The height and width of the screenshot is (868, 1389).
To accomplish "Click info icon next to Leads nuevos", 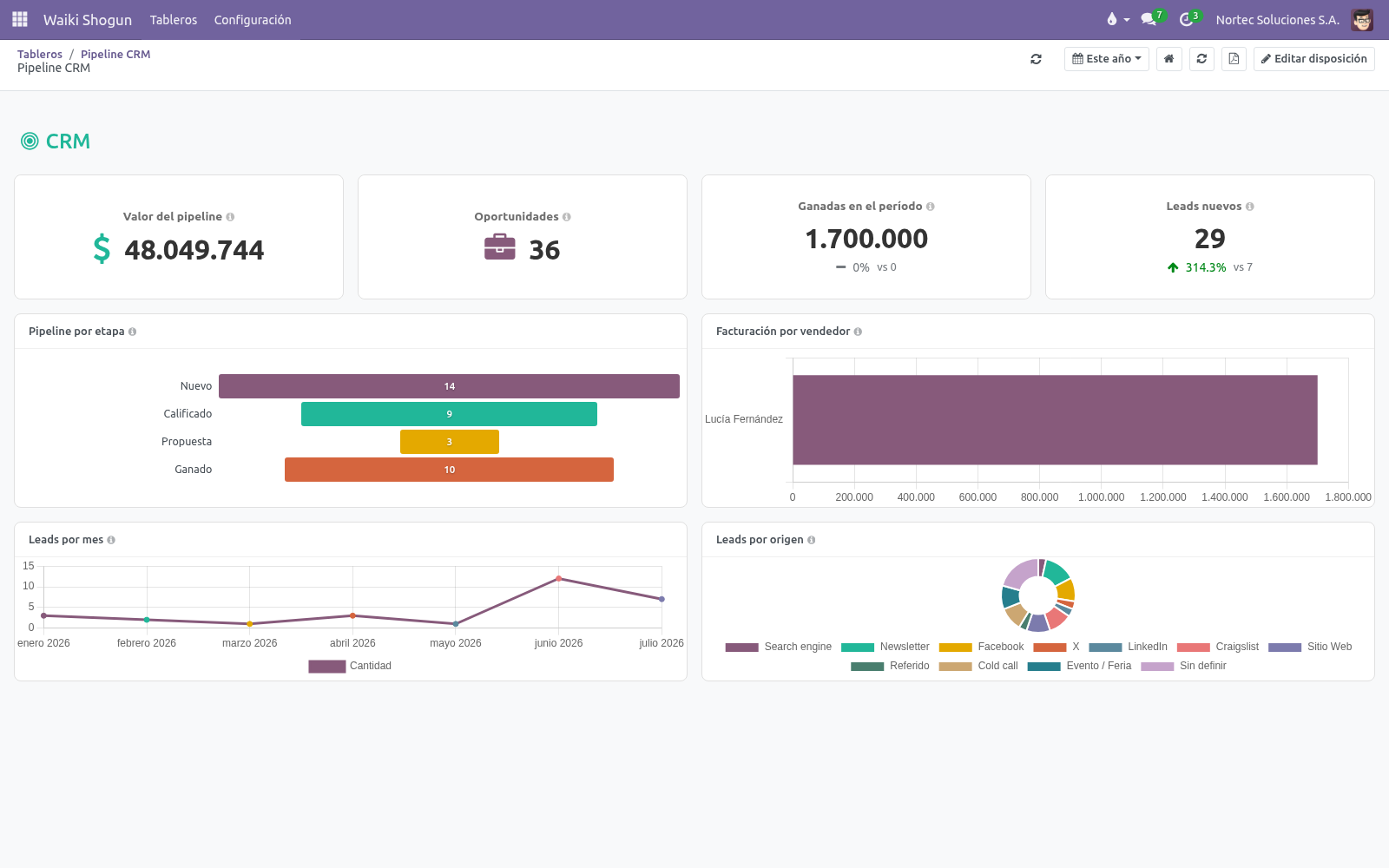I will (1250, 207).
